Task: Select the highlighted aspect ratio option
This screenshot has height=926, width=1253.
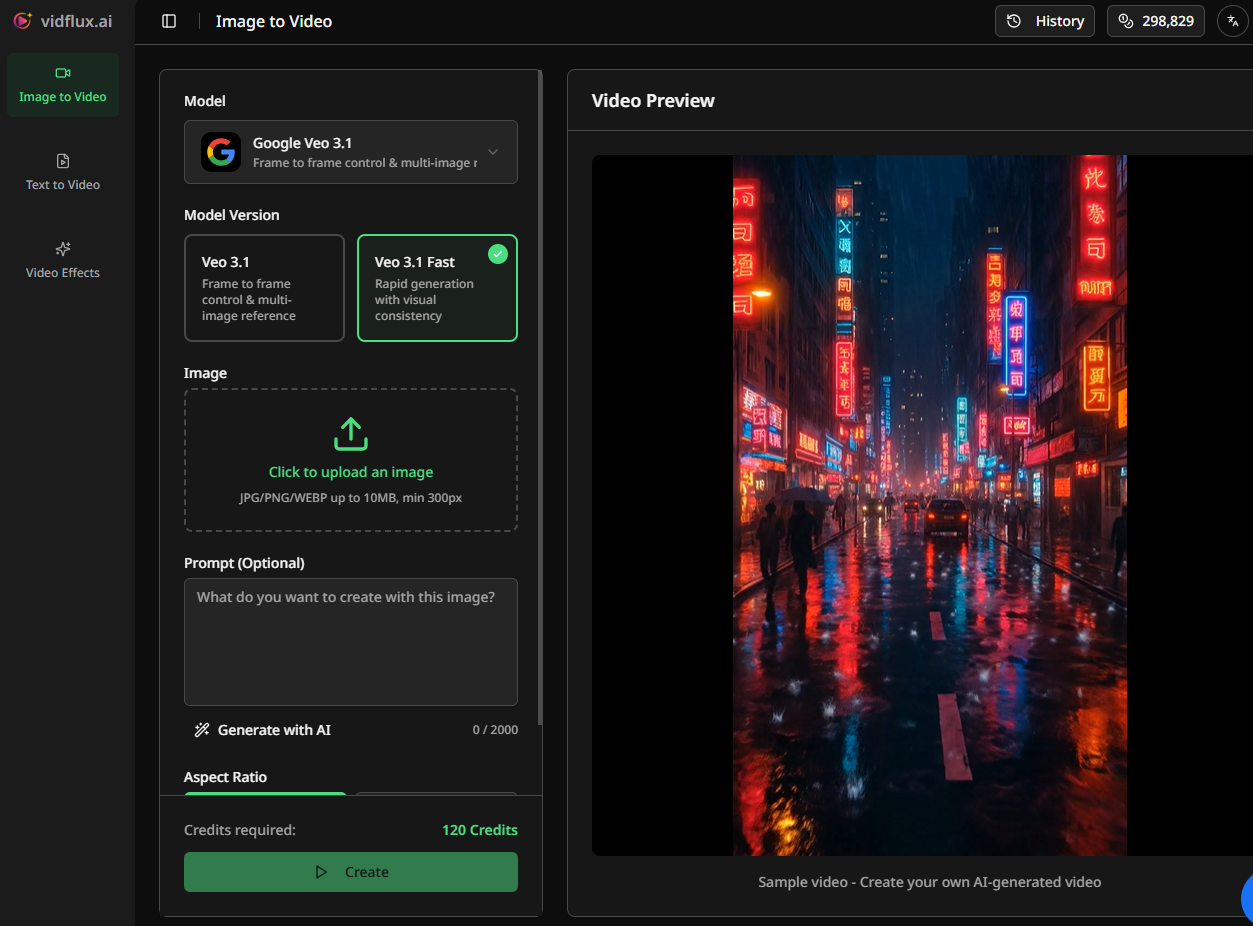Action: (264, 793)
